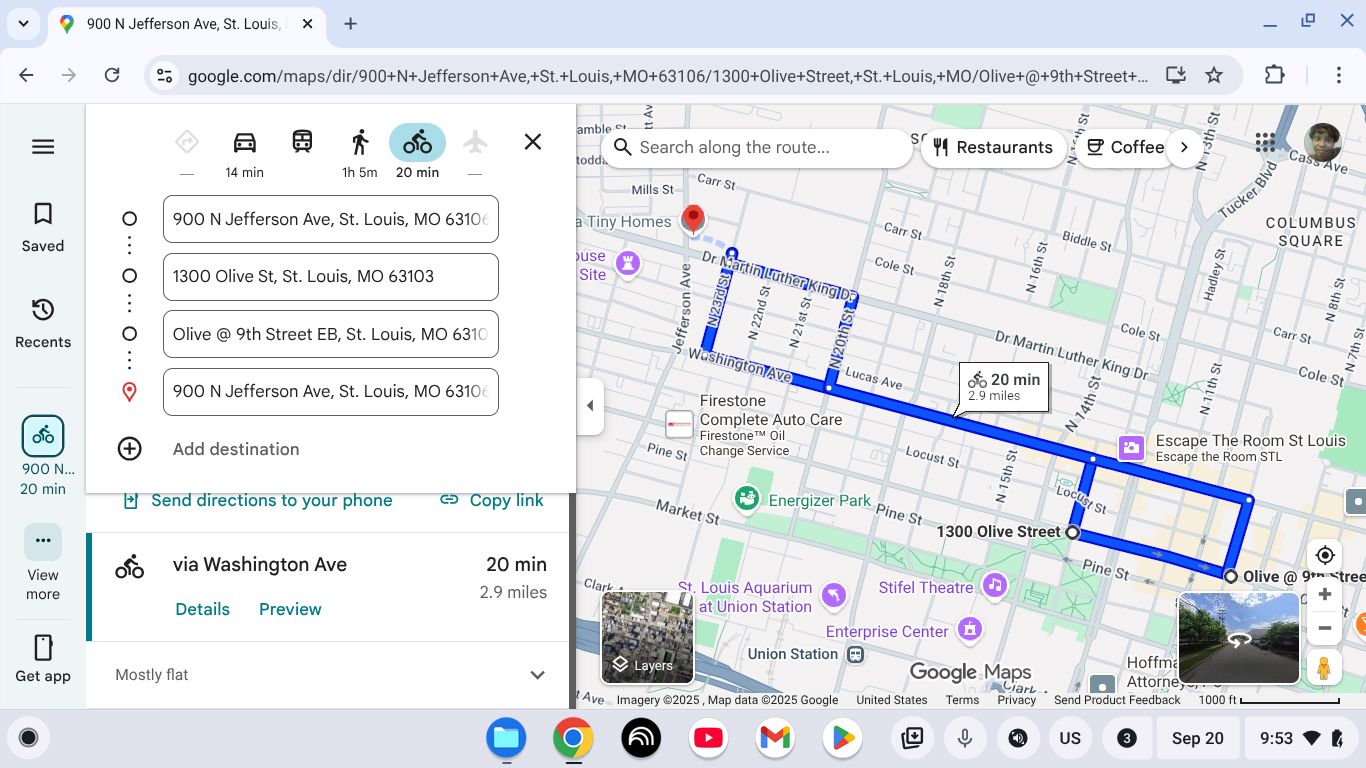Toggle the cycling travel mode
Image resolution: width=1366 pixels, height=768 pixels.
point(417,143)
